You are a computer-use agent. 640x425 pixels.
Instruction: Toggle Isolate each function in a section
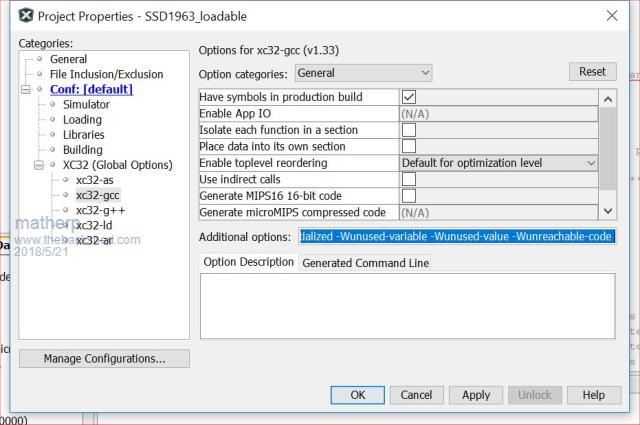[409, 130]
